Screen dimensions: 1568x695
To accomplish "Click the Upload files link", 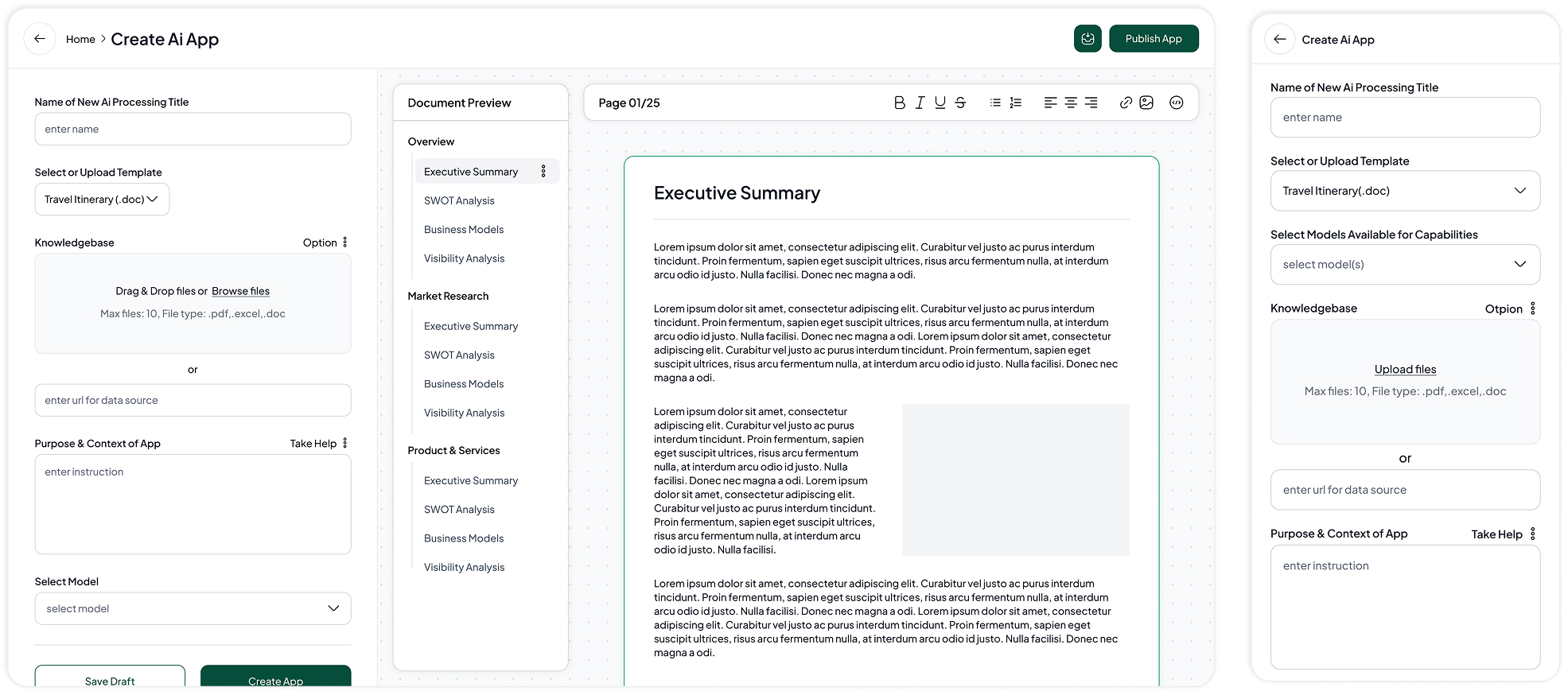I will [x=1405, y=370].
